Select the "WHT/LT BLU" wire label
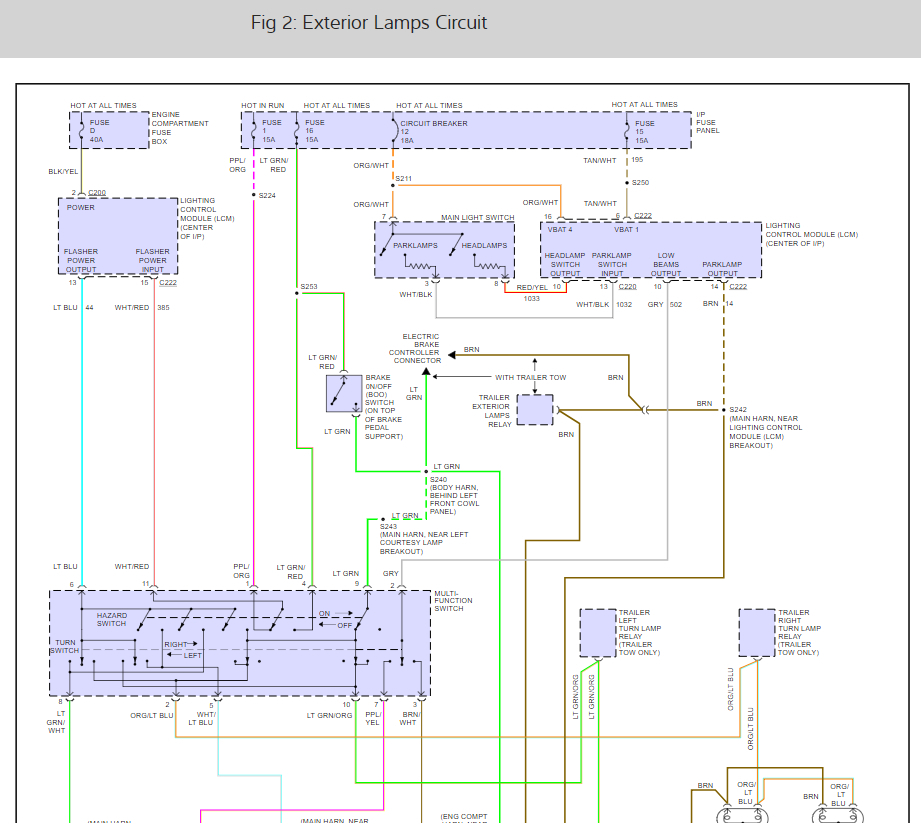 point(201,719)
